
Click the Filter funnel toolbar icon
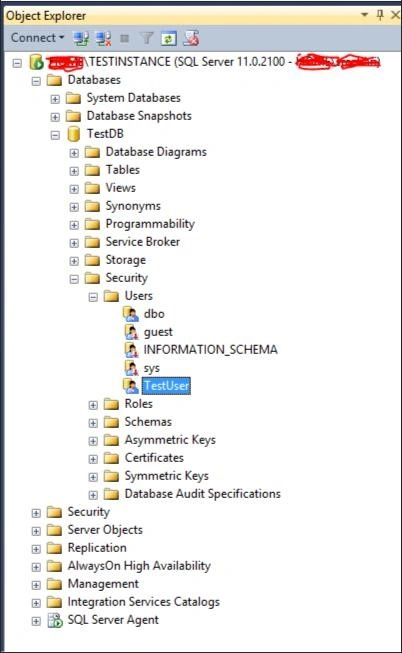click(x=146, y=38)
